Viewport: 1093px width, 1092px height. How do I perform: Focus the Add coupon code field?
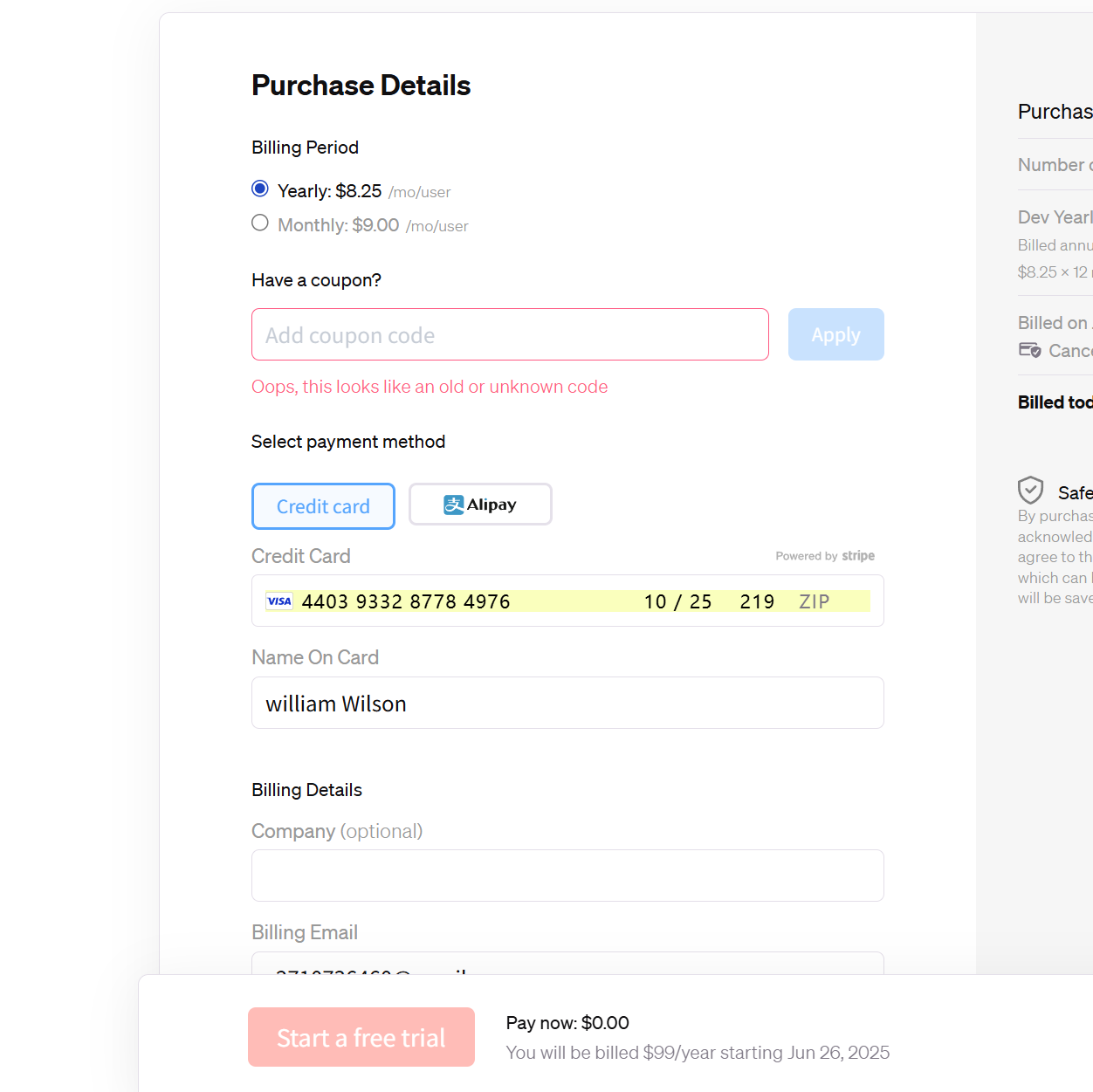coord(510,334)
